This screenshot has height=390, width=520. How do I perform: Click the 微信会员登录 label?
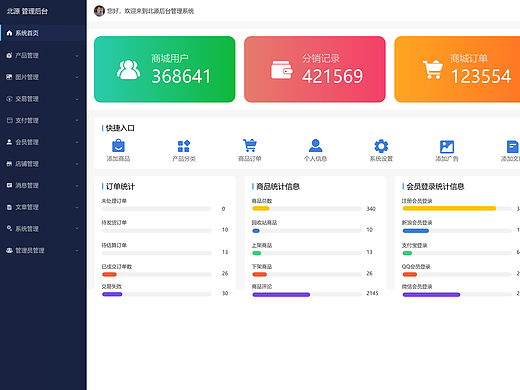pyautogui.click(x=417, y=286)
